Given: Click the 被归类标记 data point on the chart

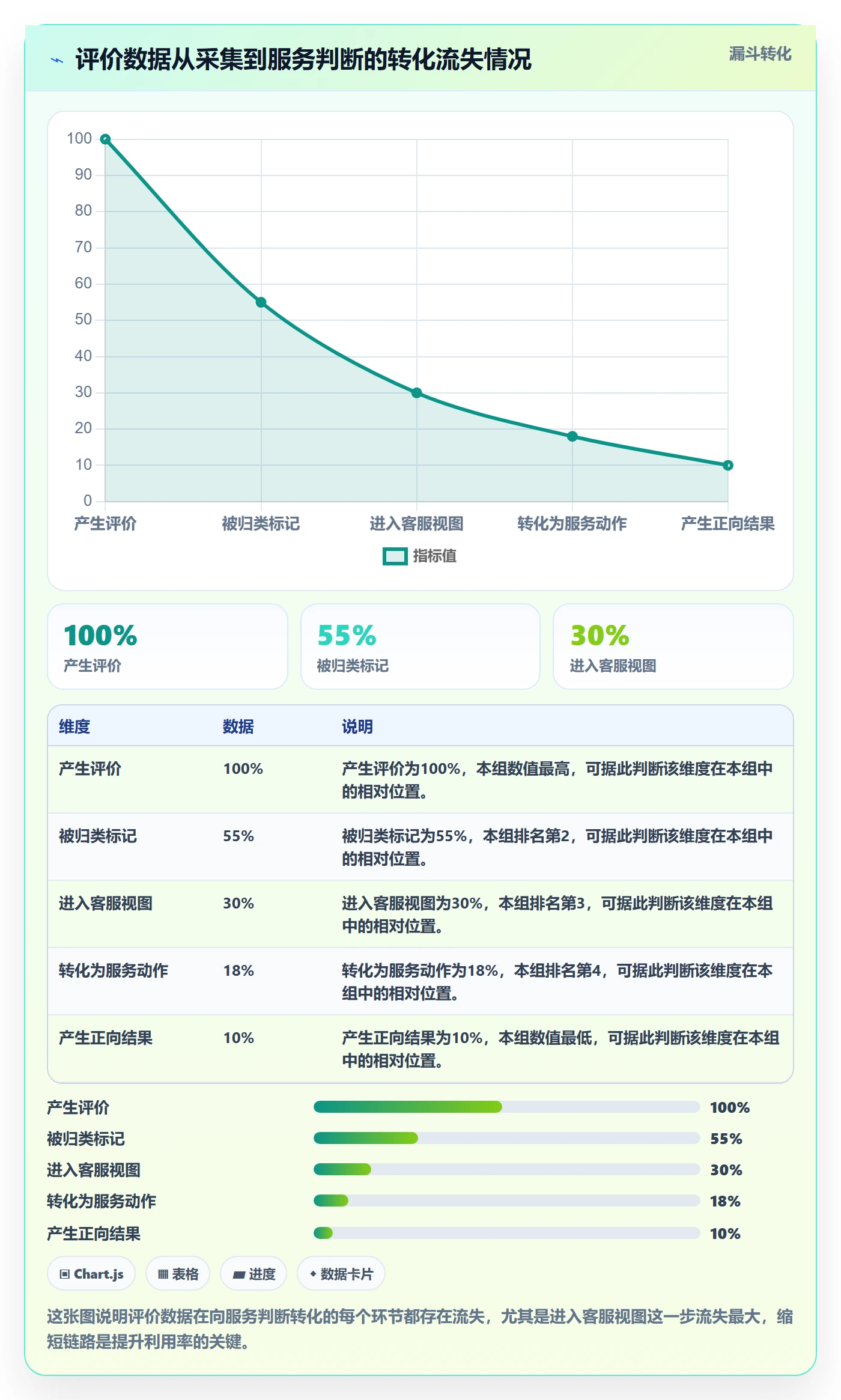Looking at the screenshot, I should [261, 302].
